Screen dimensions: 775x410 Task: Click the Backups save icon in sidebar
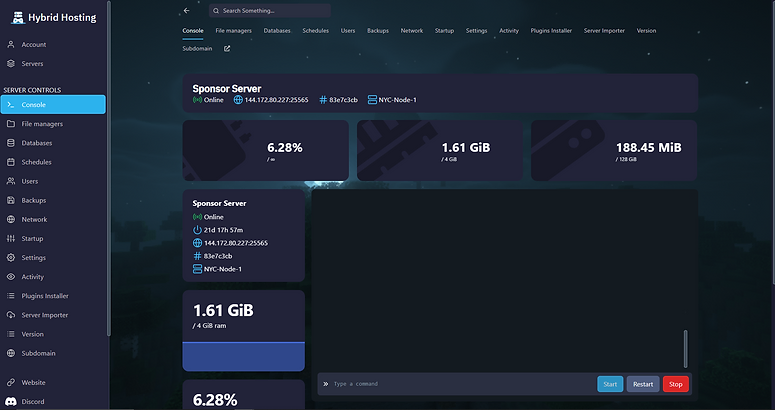(11, 200)
